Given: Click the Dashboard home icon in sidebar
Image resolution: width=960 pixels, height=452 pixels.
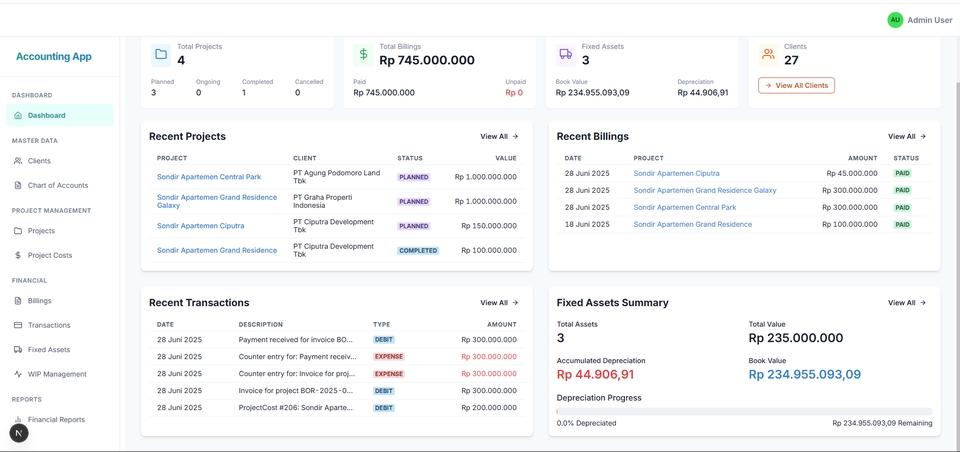Looking at the screenshot, I should (x=18, y=115).
